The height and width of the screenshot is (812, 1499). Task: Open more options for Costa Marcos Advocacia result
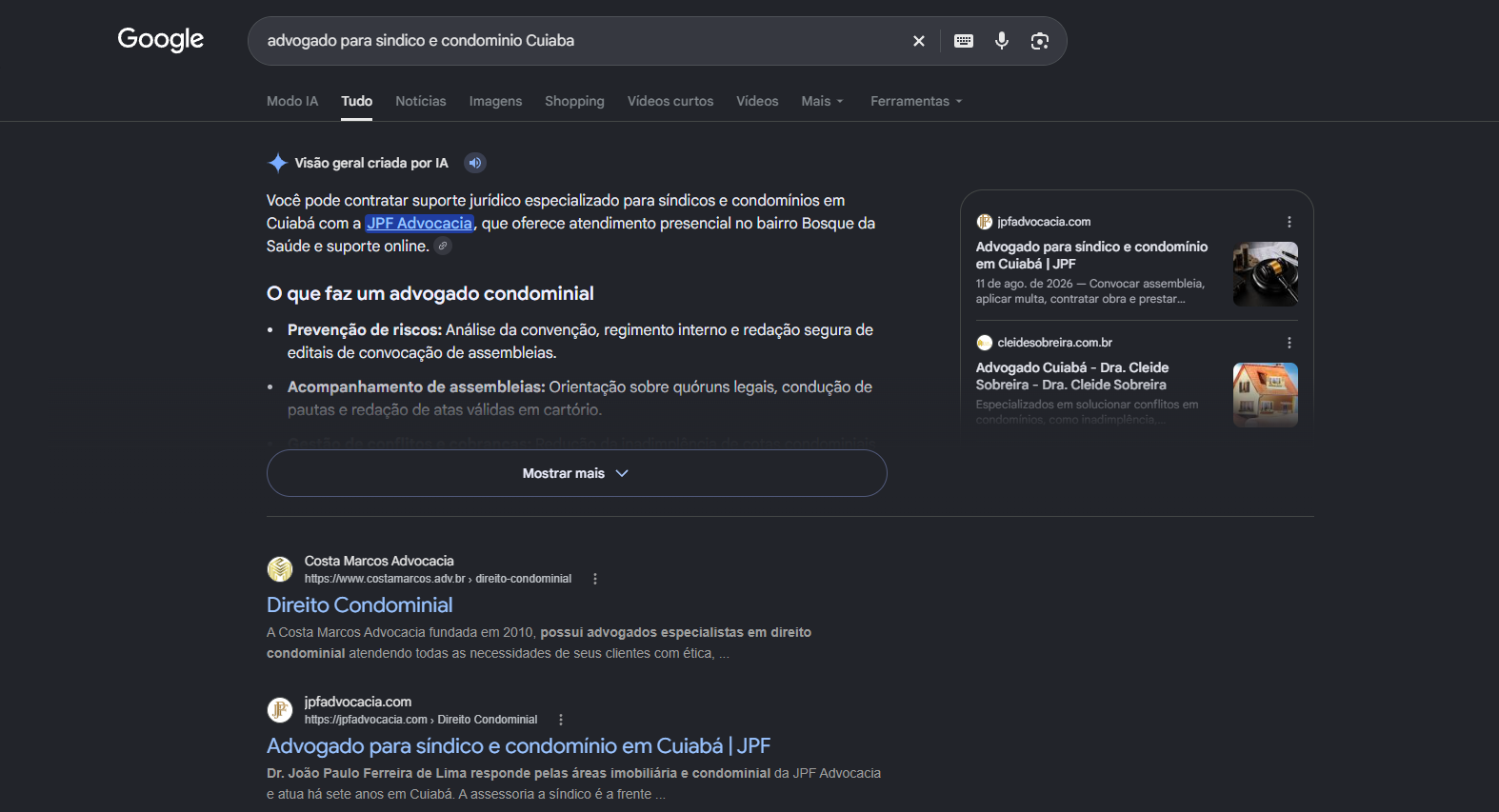tap(595, 579)
